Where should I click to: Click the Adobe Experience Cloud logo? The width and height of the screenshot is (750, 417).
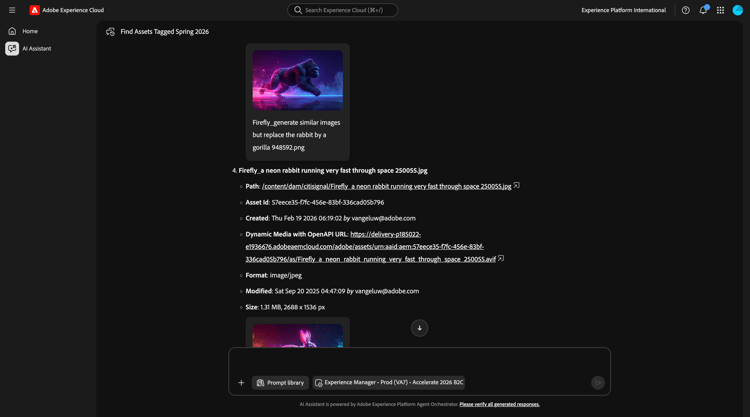(34, 10)
